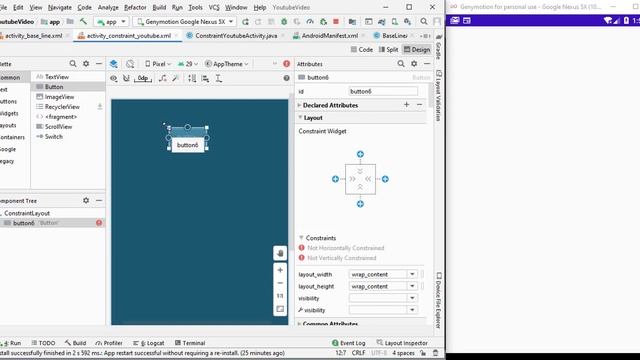Collapse the Layout section
This screenshot has height=360, width=640.
300,118
